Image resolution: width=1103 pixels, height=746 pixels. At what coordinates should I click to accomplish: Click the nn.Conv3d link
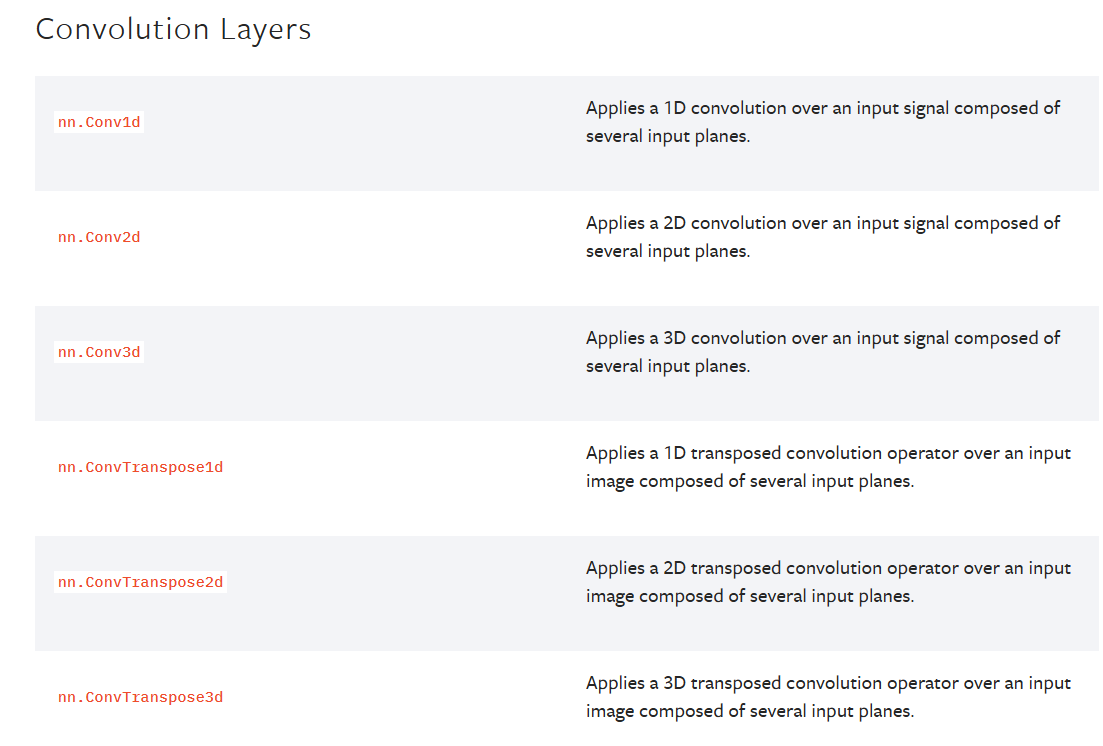(99, 353)
